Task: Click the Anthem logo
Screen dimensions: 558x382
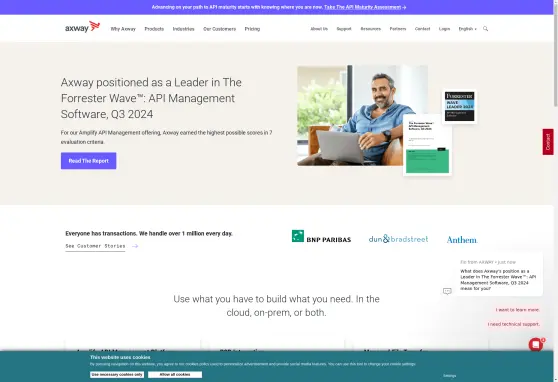Action: pos(462,240)
